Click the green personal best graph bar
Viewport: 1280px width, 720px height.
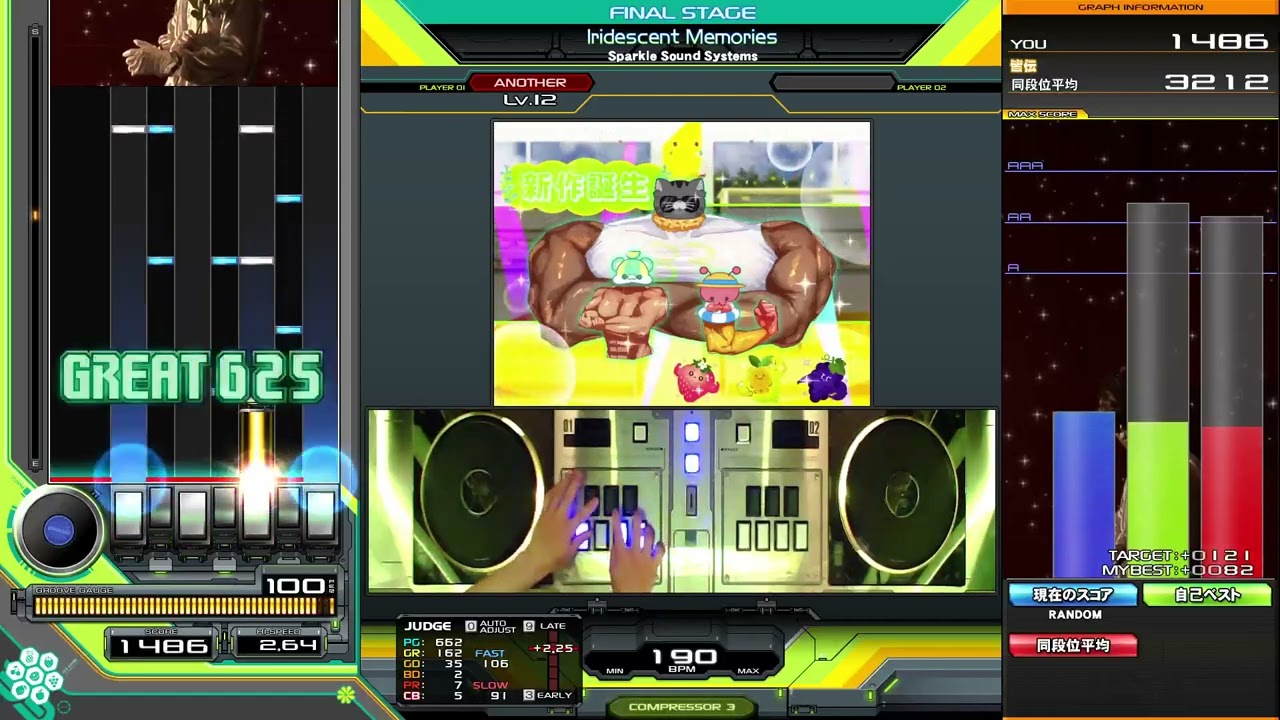click(1157, 500)
